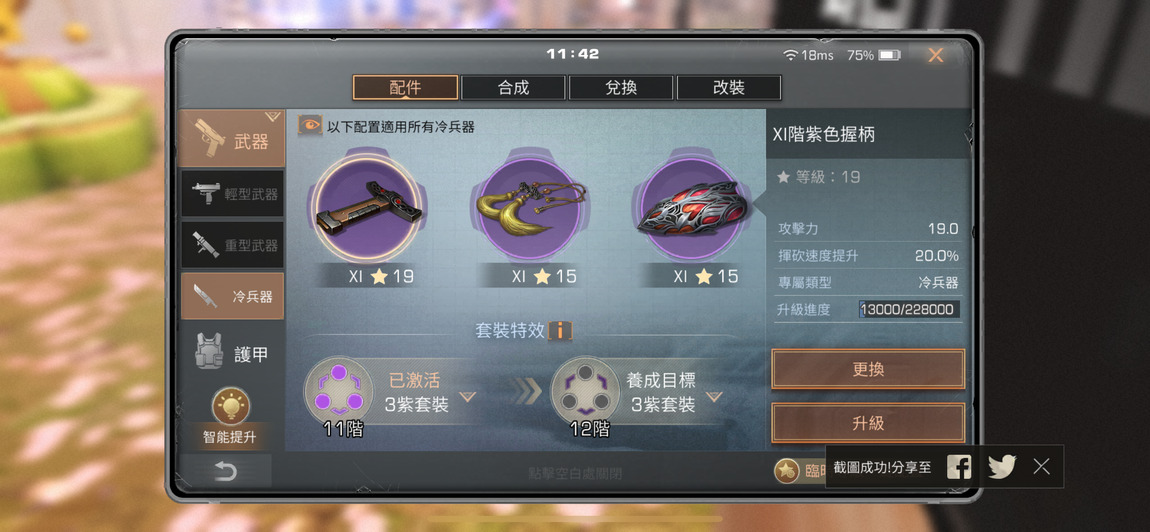The width and height of the screenshot is (1150, 532).
Task: Tap the smart upgrade lightbulb icon
Action: (230, 406)
